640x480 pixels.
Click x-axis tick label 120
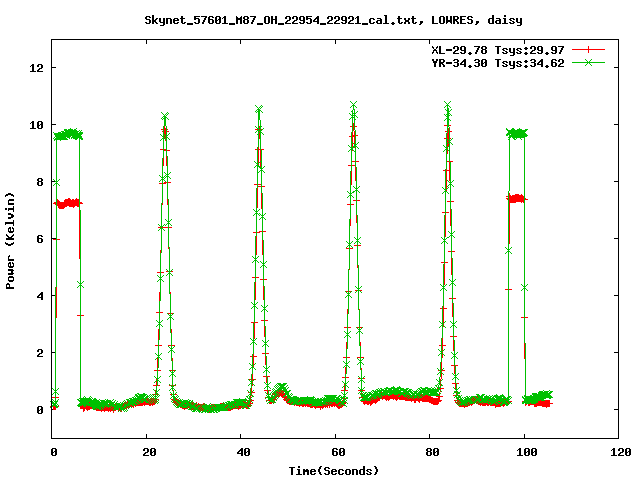[621, 452]
